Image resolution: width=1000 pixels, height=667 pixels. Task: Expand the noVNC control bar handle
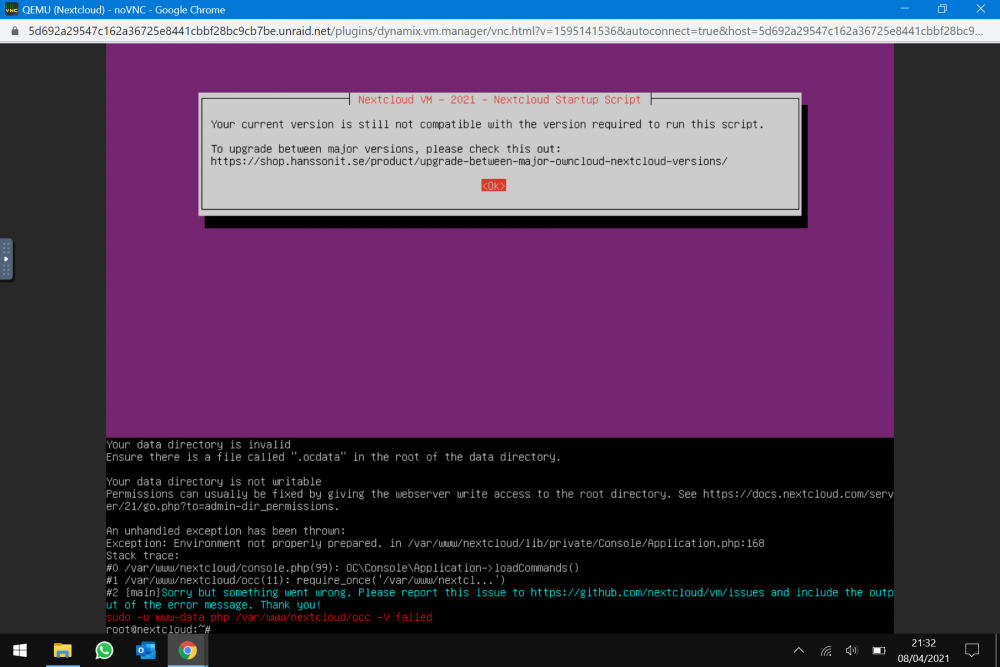(6, 259)
